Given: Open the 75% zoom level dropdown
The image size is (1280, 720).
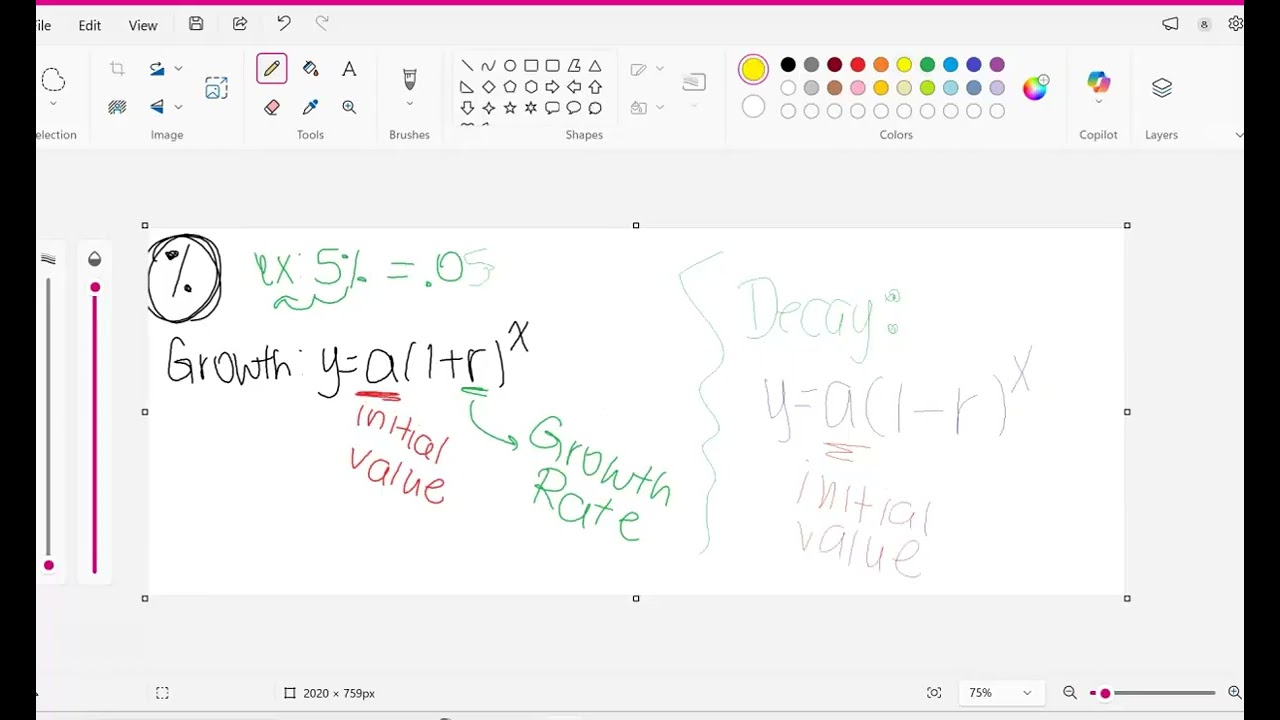Looking at the screenshot, I should pyautogui.click(x=1000, y=693).
